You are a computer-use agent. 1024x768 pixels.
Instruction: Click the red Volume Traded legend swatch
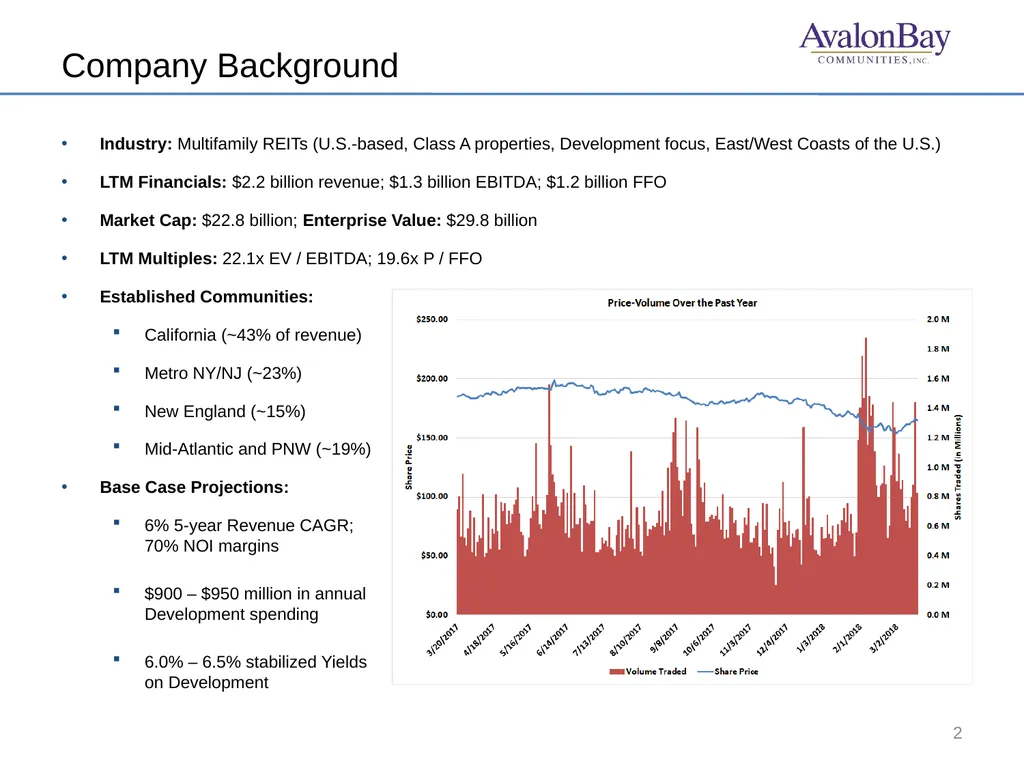pyautogui.click(x=616, y=671)
